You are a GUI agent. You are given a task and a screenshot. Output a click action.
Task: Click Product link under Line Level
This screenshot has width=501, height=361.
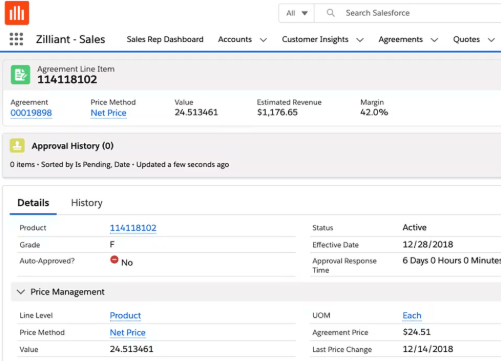coord(125,315)
